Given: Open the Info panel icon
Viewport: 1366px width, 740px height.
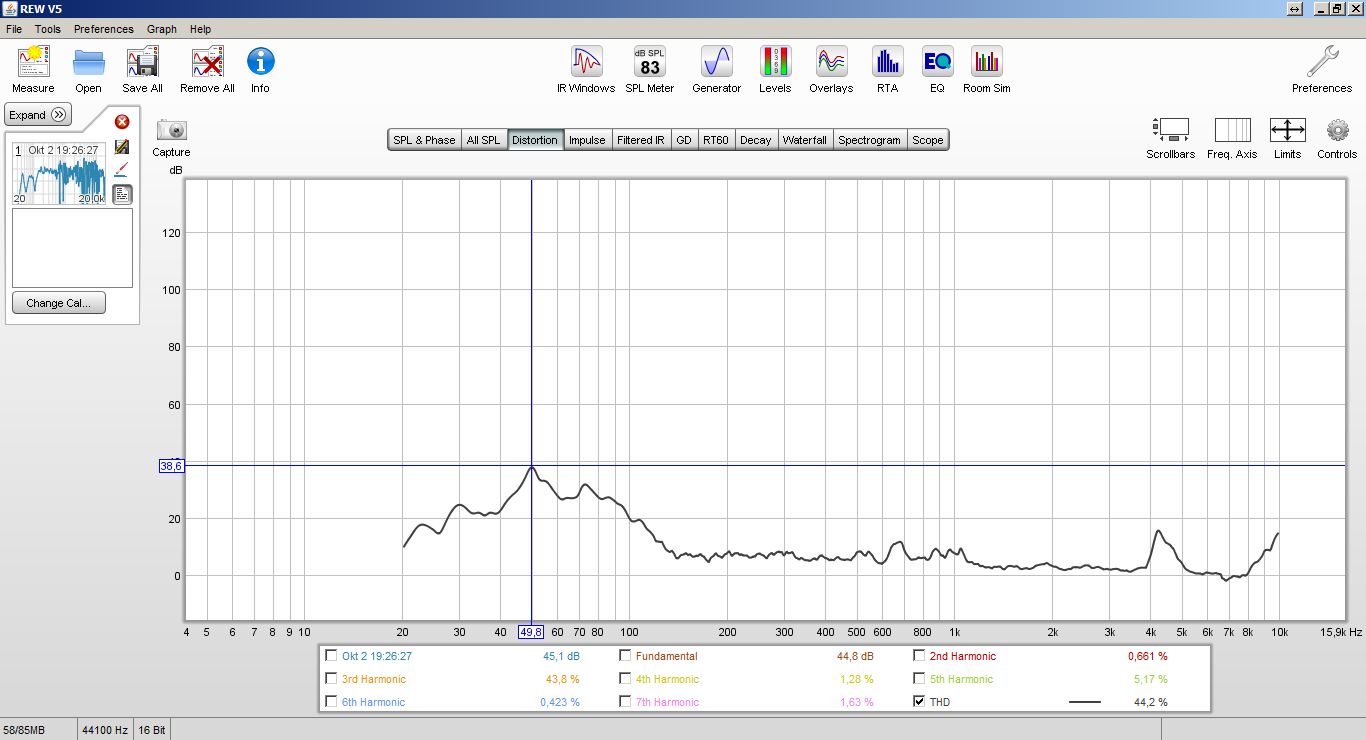Looking at the screenshot, I should [260, 62].
